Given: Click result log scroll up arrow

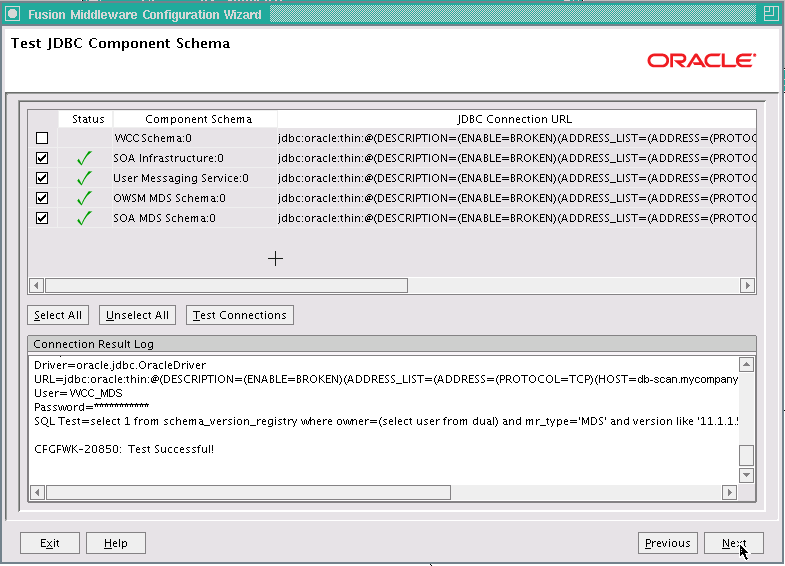Looking at the screenshot, I should tap(746, 365).
